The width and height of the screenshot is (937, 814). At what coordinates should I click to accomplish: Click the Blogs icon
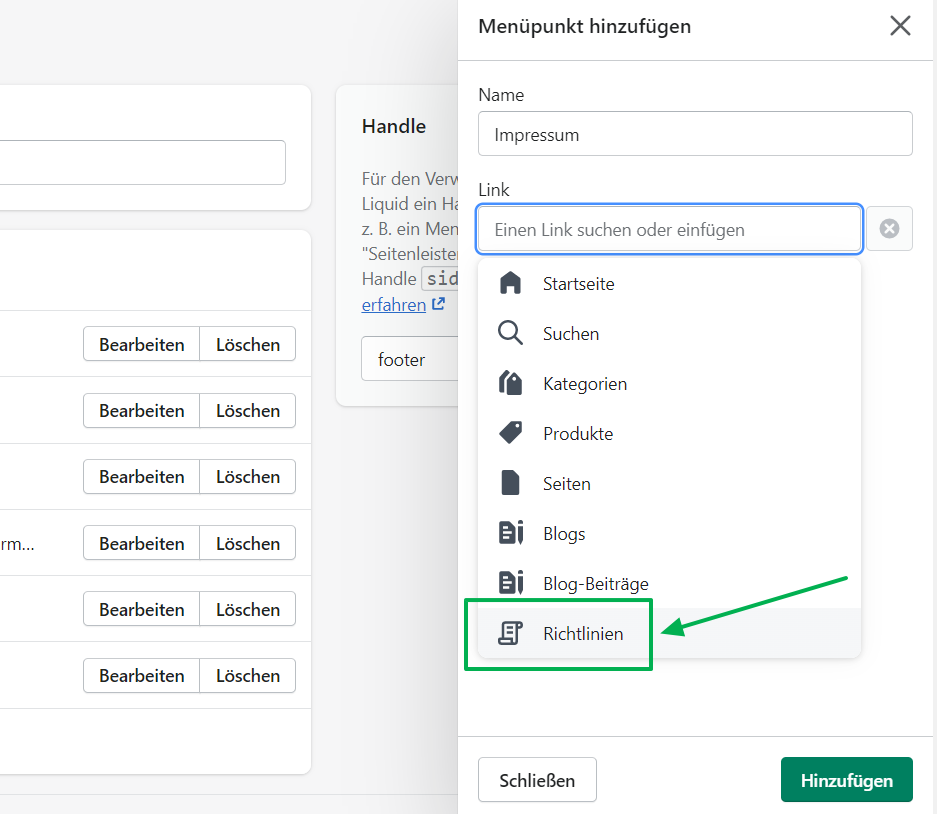(x=511, y=533)
